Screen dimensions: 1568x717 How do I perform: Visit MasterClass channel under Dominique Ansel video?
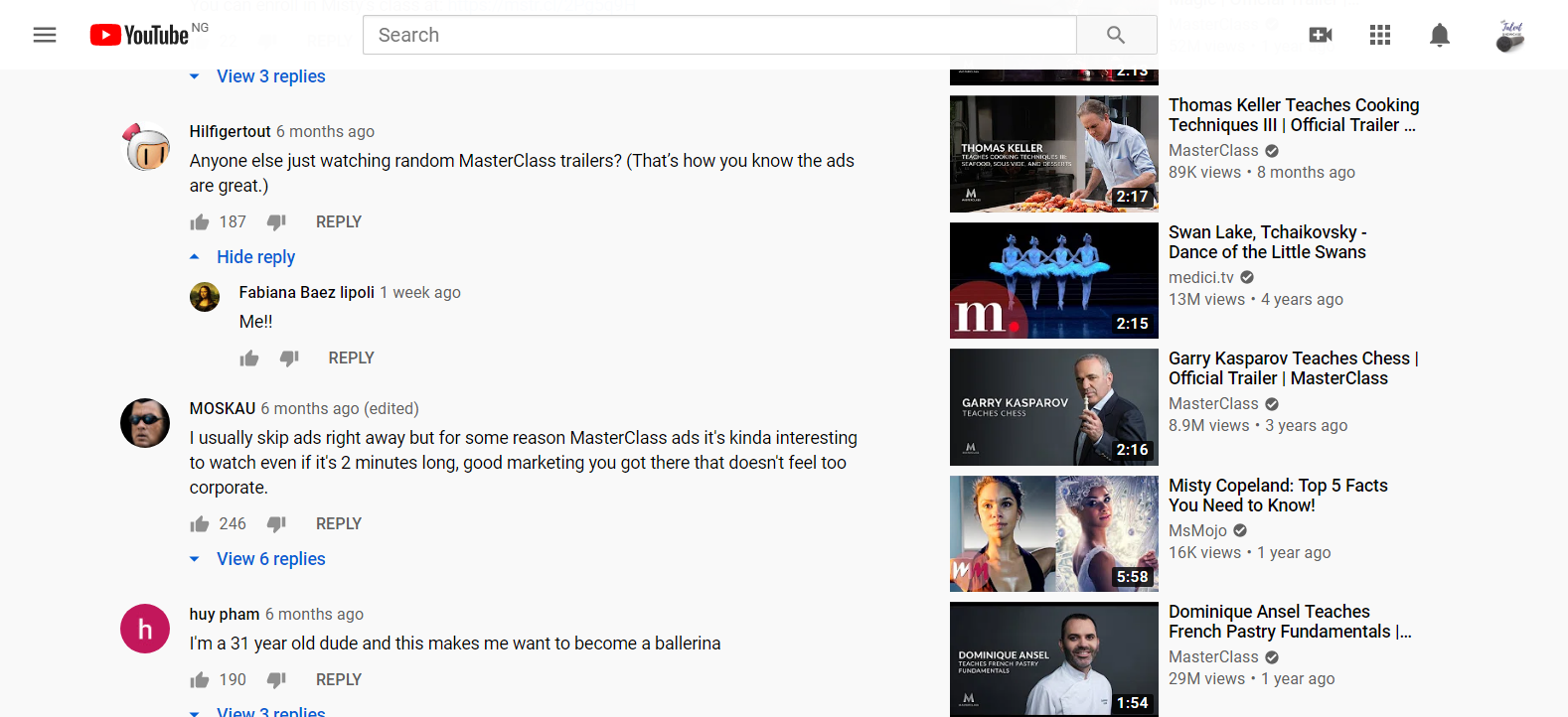pyautogui.click(x=1213, y=657)
